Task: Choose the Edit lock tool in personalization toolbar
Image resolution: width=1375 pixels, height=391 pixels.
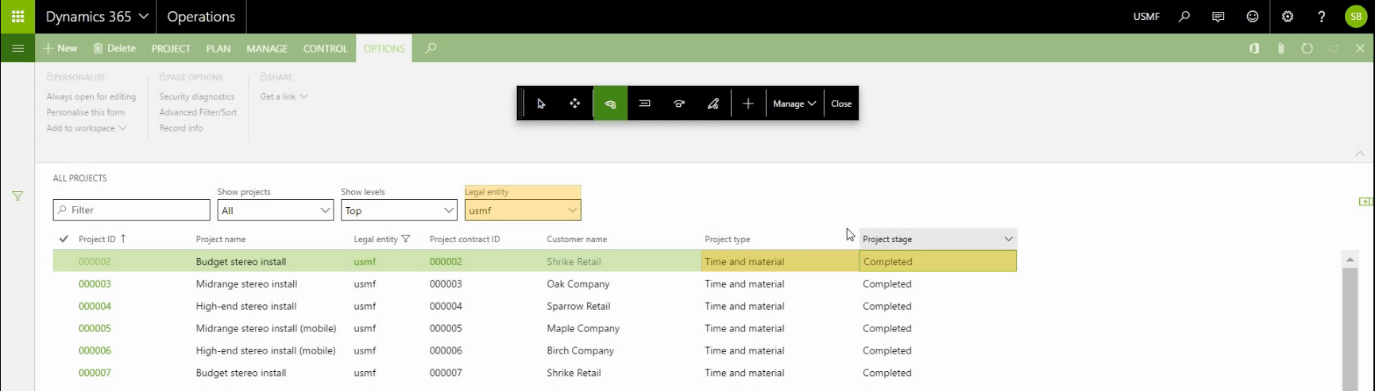Action: [713, 103]
